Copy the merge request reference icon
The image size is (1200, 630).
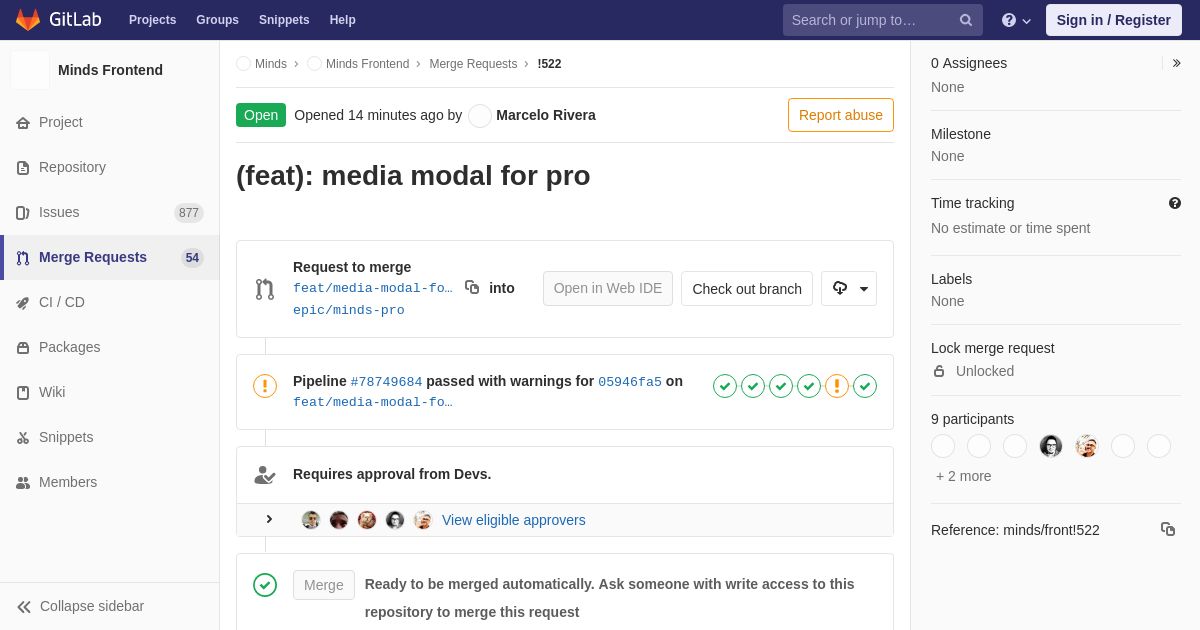tap(1168, 529)
